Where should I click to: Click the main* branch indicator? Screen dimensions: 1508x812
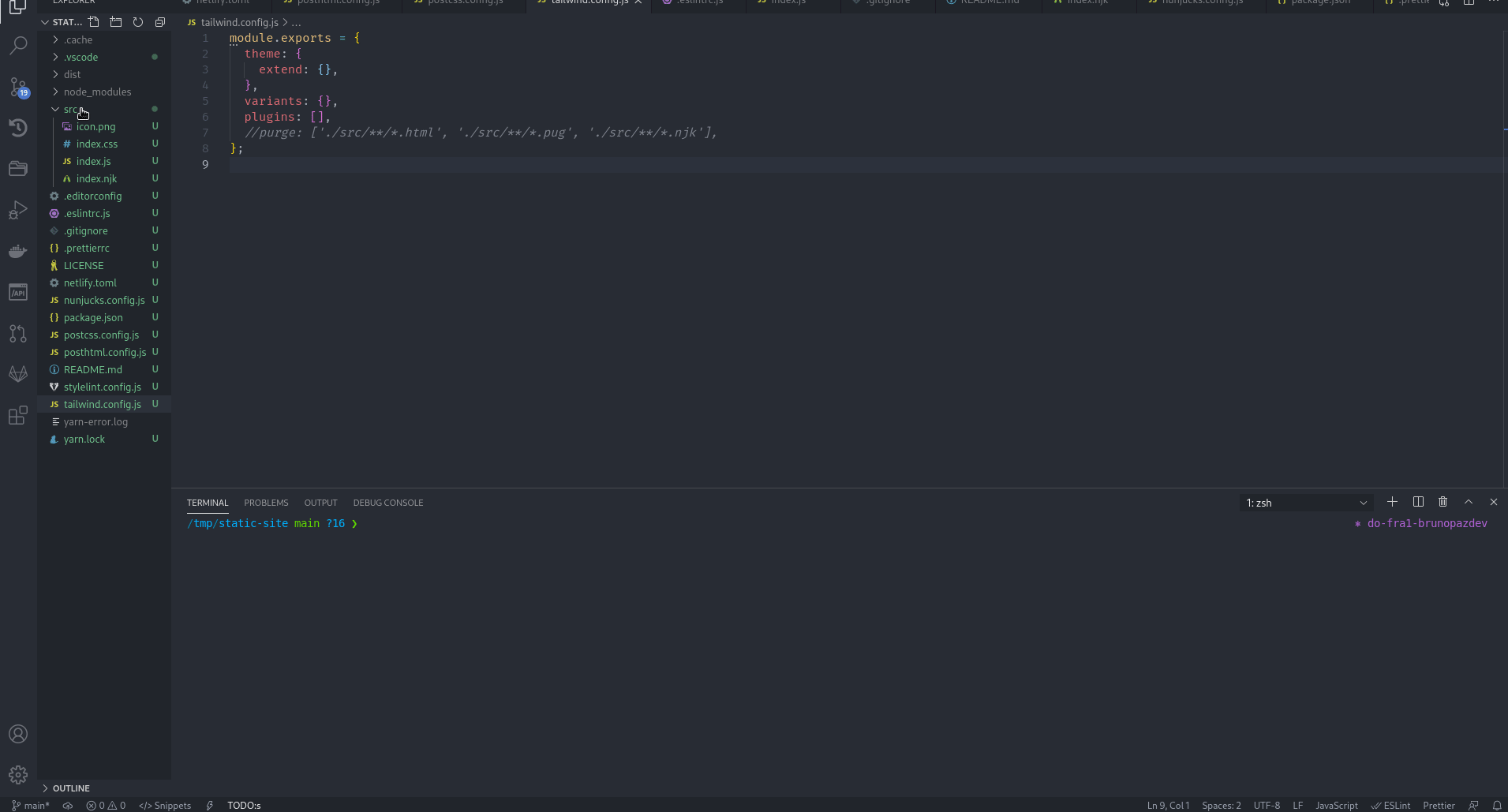coord(32,805)
